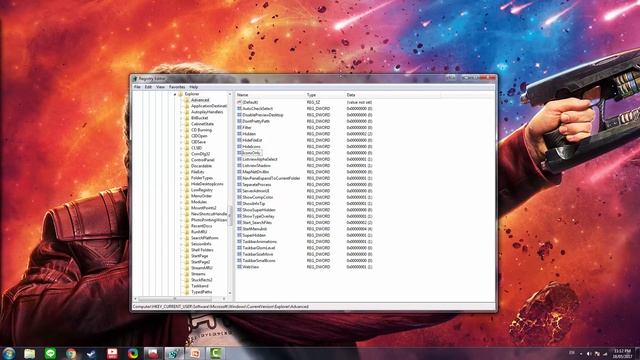Open the Windows Start menu orb
Viewport: 640px width, 360px height.
(9, 353)
